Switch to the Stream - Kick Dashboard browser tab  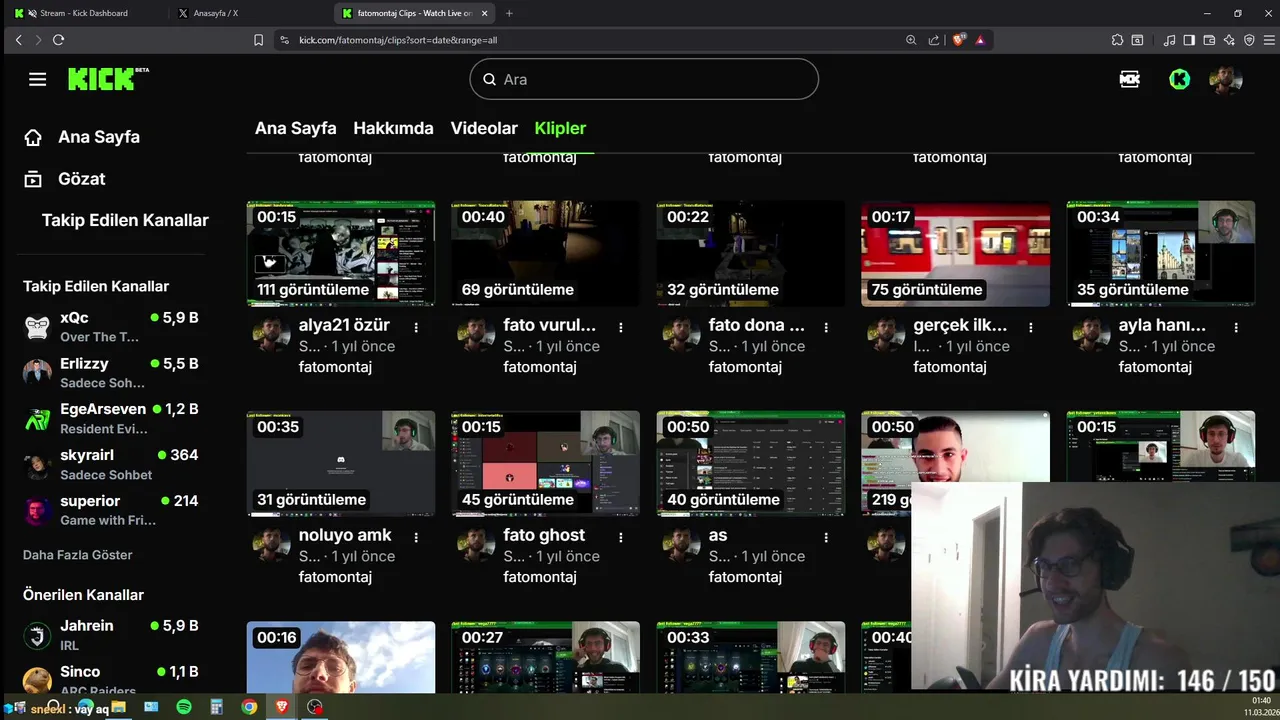[84, 13]
